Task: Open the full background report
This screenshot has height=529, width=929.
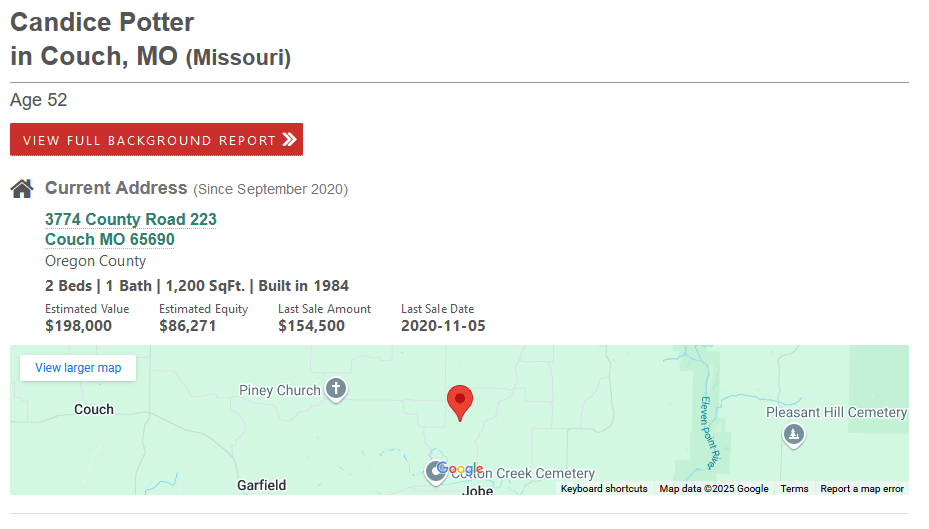Action: (156, 139)
